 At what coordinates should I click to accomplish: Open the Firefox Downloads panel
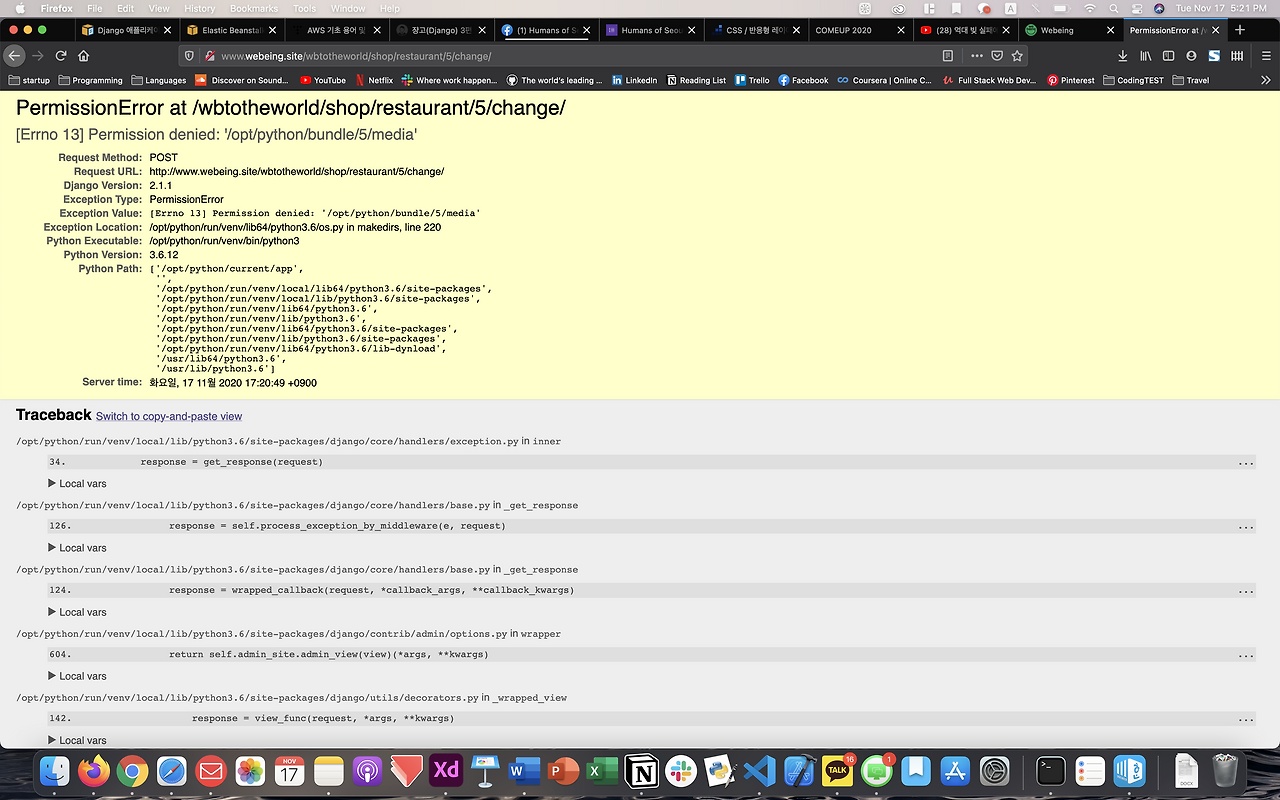[1123, 56]
